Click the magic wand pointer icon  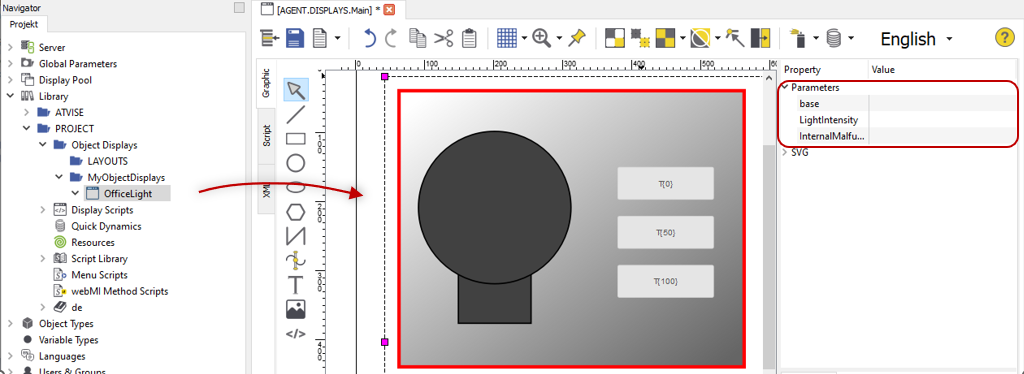click(x=735, y=39)
